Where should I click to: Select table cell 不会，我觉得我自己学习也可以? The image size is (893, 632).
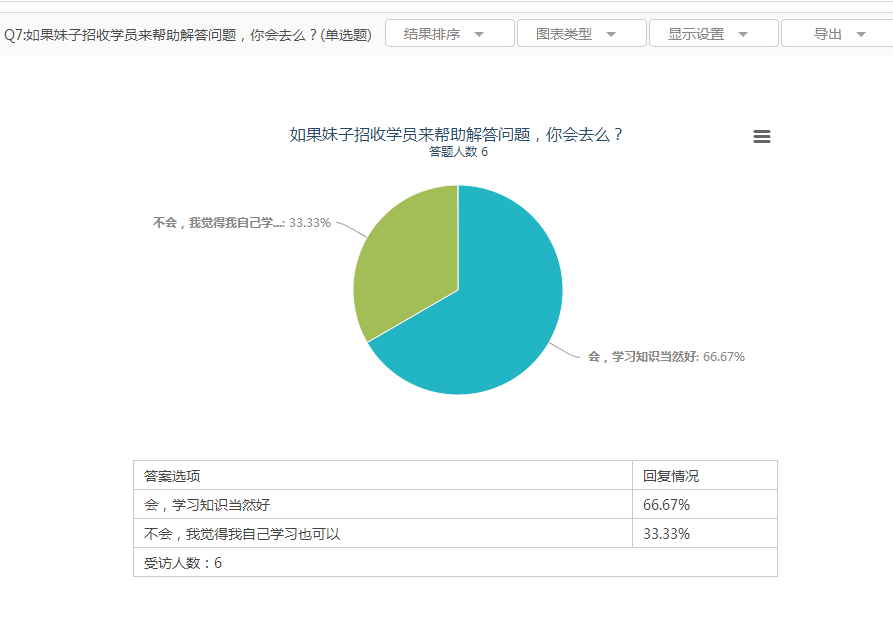click(242, 534)
